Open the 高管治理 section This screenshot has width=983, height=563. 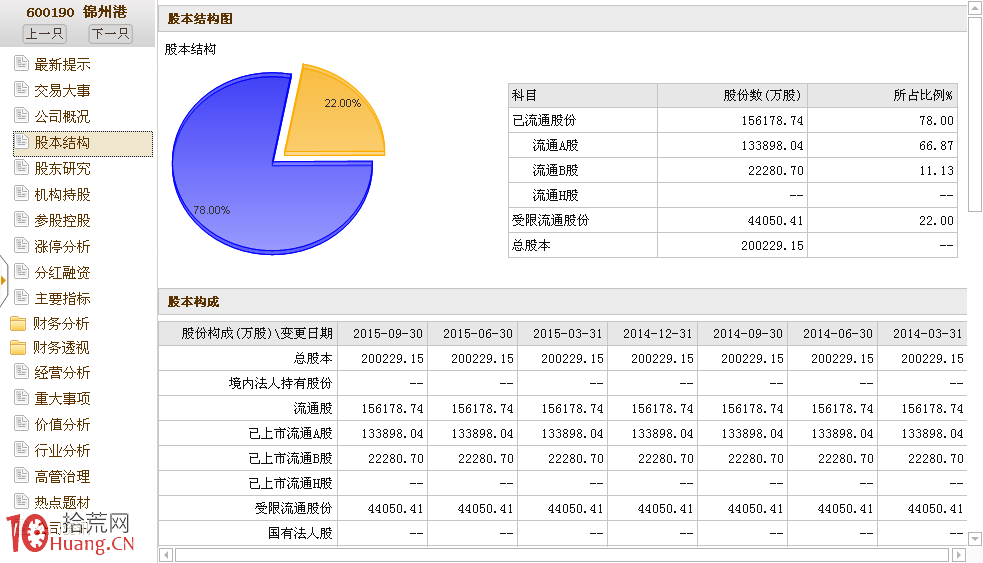point(62,477)
